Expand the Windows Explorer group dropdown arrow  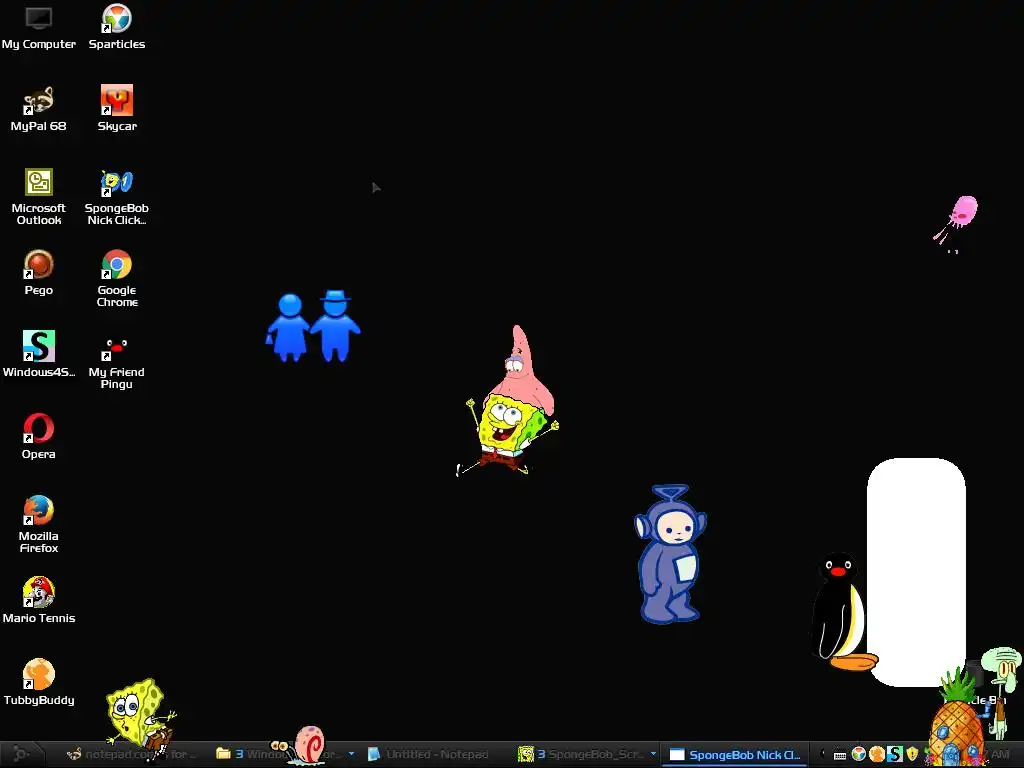[352, 754]
